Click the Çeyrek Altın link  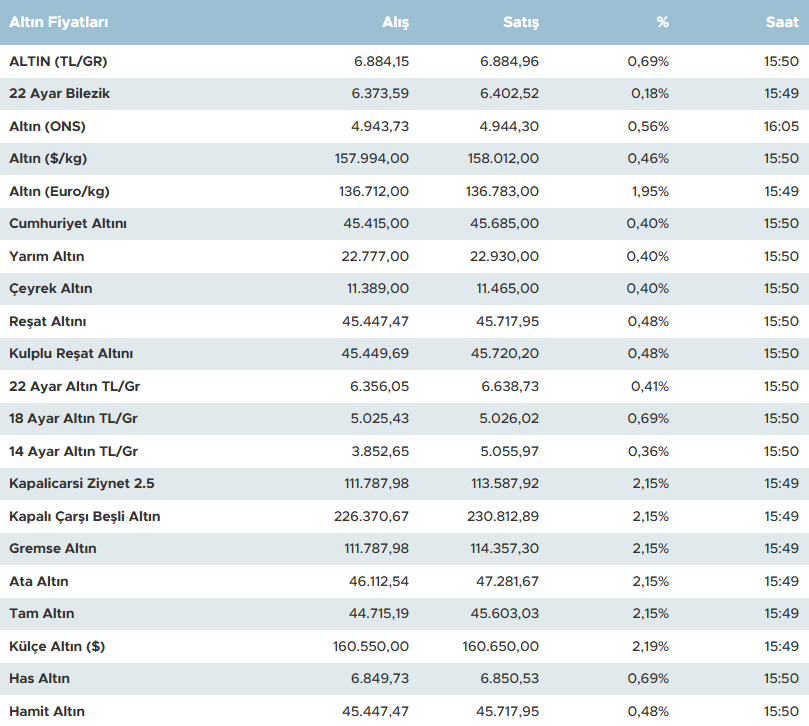[x=51, y=288]
